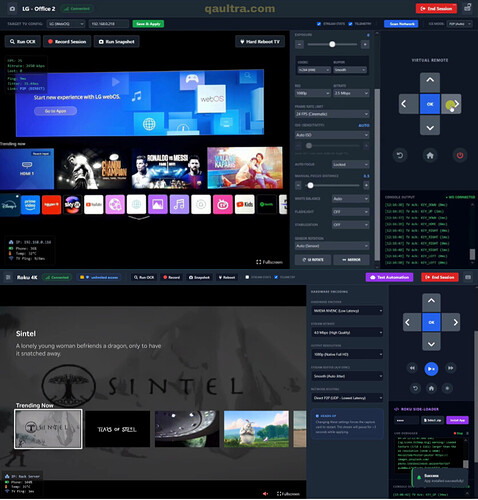The image size is (478, 500).
Task: Click the fast-forward icon on Roku remote
Action: [x=450, y=368]
